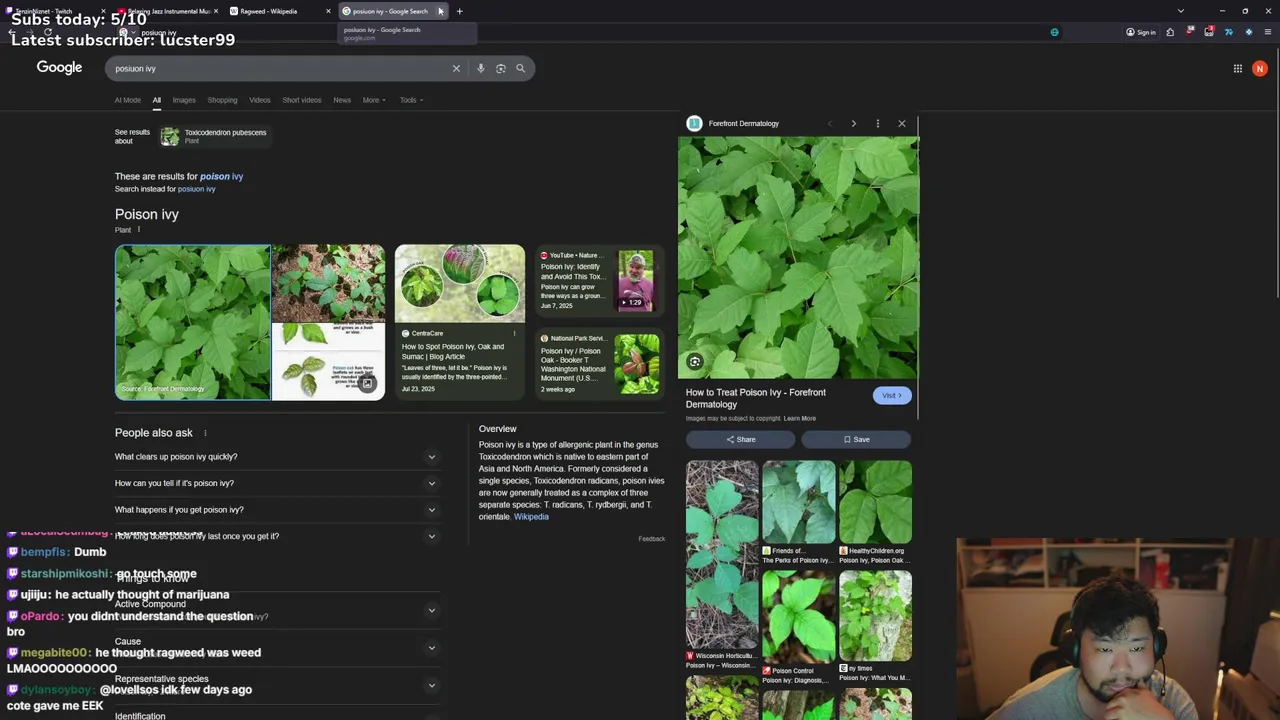Image resolution: width=1280 pixels, height=720 pixels.
Task: Open the options menu on the CentraCare result
Action: coord(515,333)
